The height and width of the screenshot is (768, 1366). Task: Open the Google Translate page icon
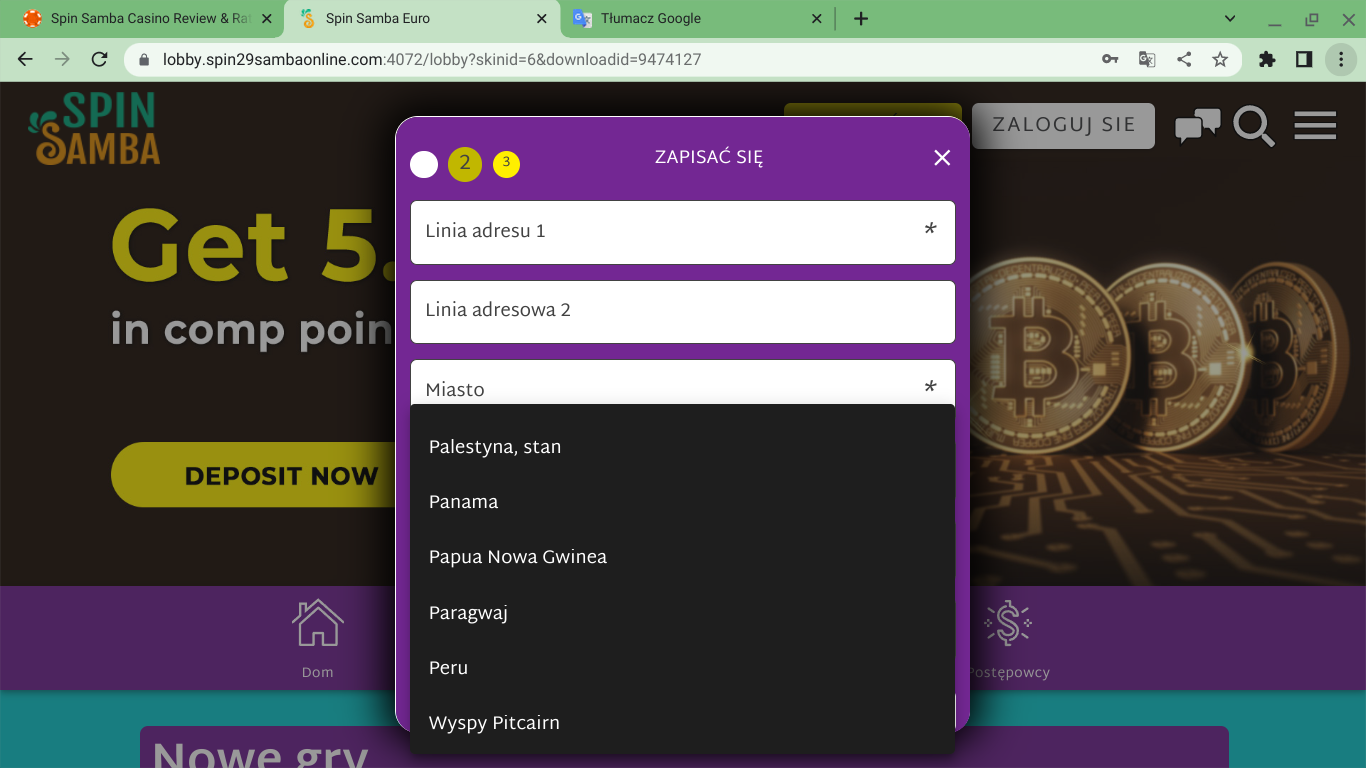pyautogui.click(x=1147, y=59)
